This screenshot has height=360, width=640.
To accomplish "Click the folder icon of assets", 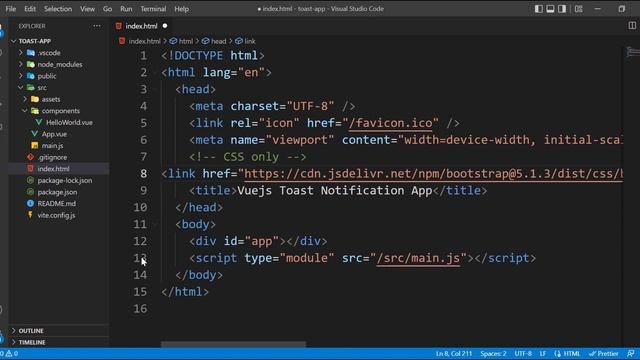I will pyautogui.click(x=35, y=99).
